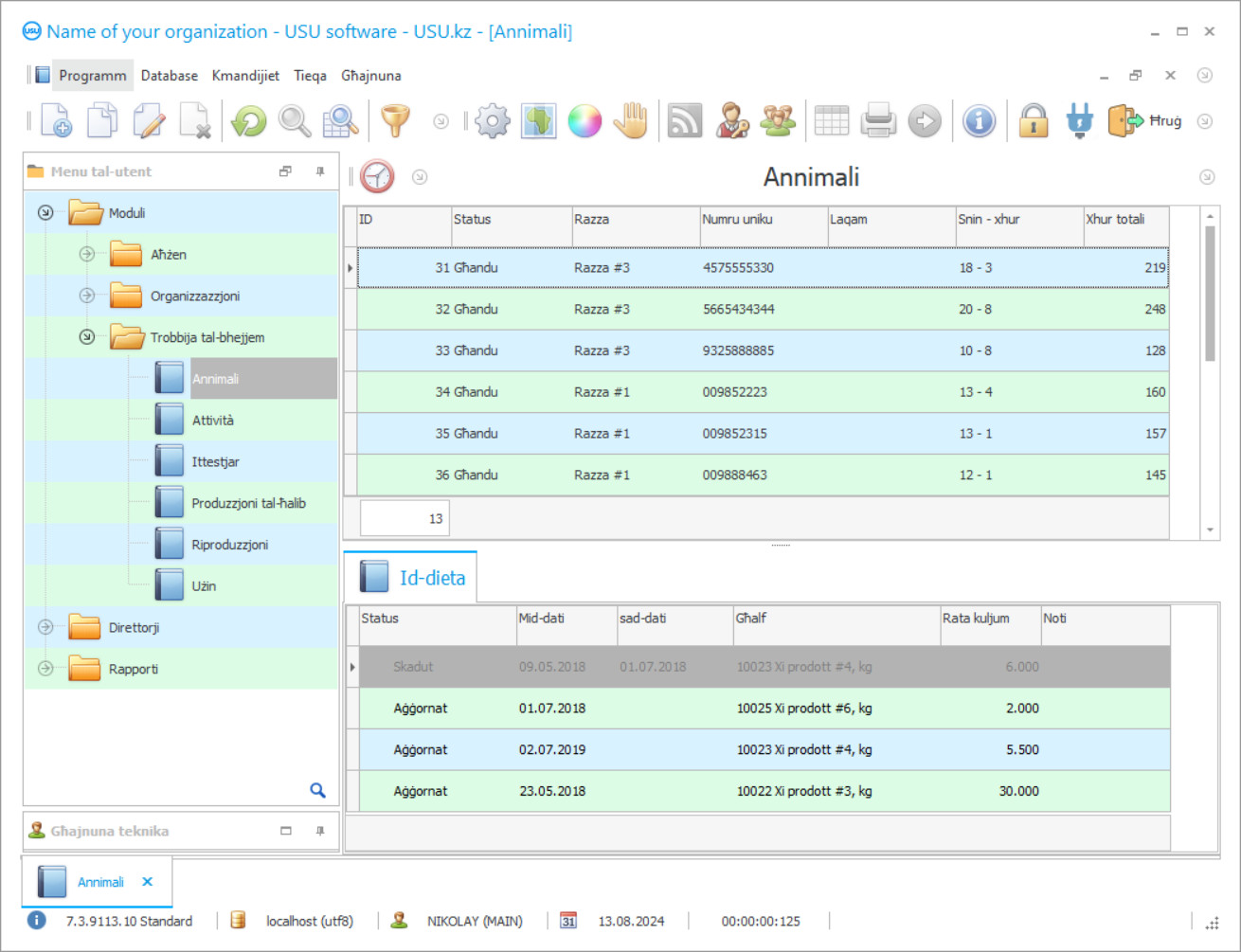Click the options arrow next to the clock icon
This screenshot has width=1241, height=952.
[x=420, y=177]
